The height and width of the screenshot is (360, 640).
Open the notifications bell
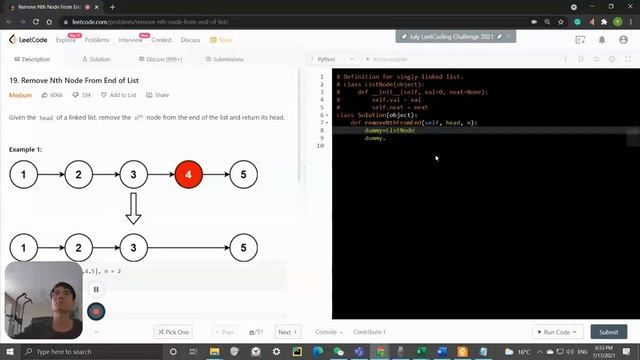[602, 40]
